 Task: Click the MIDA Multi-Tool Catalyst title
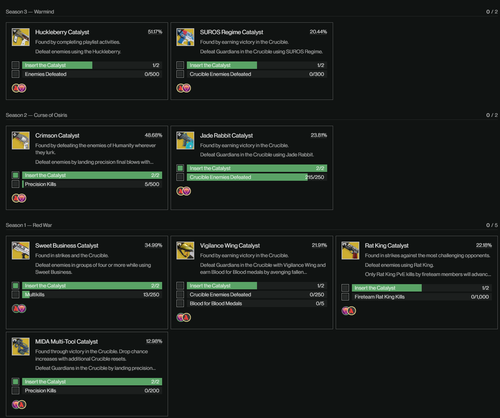click(x=66, y=341)
